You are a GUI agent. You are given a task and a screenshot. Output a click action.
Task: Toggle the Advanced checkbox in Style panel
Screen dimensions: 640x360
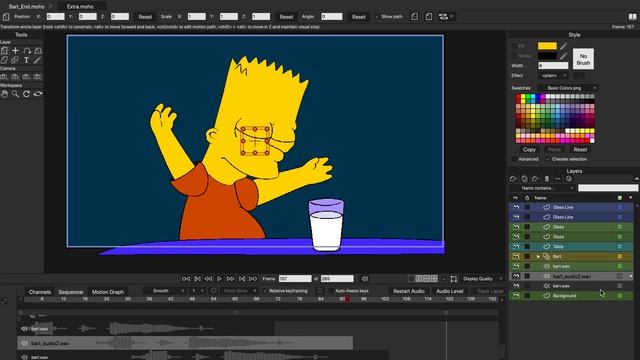click(514, 159)
